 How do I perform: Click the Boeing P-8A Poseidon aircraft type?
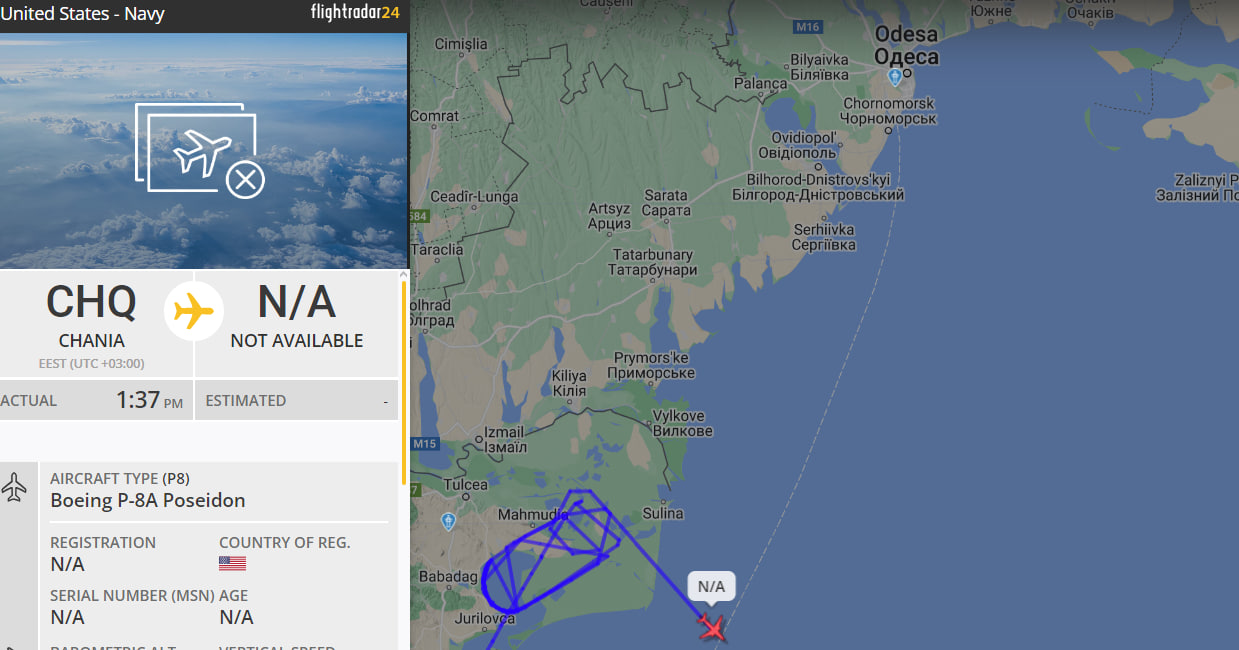click(148, 500)
